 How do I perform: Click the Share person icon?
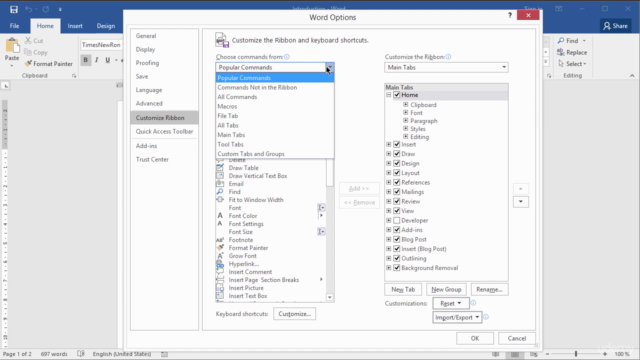click(x=607, y=26)
